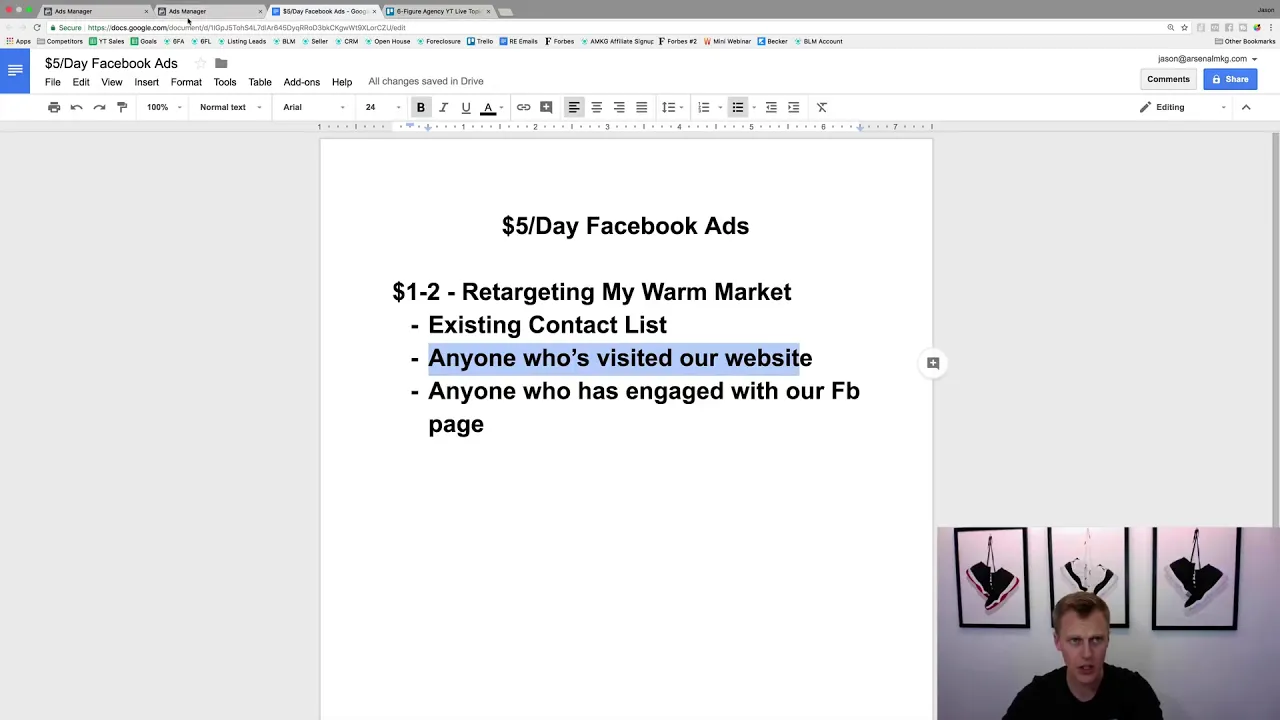Set left text alignment
The image size is (1280, 720).
coord(574,107)
